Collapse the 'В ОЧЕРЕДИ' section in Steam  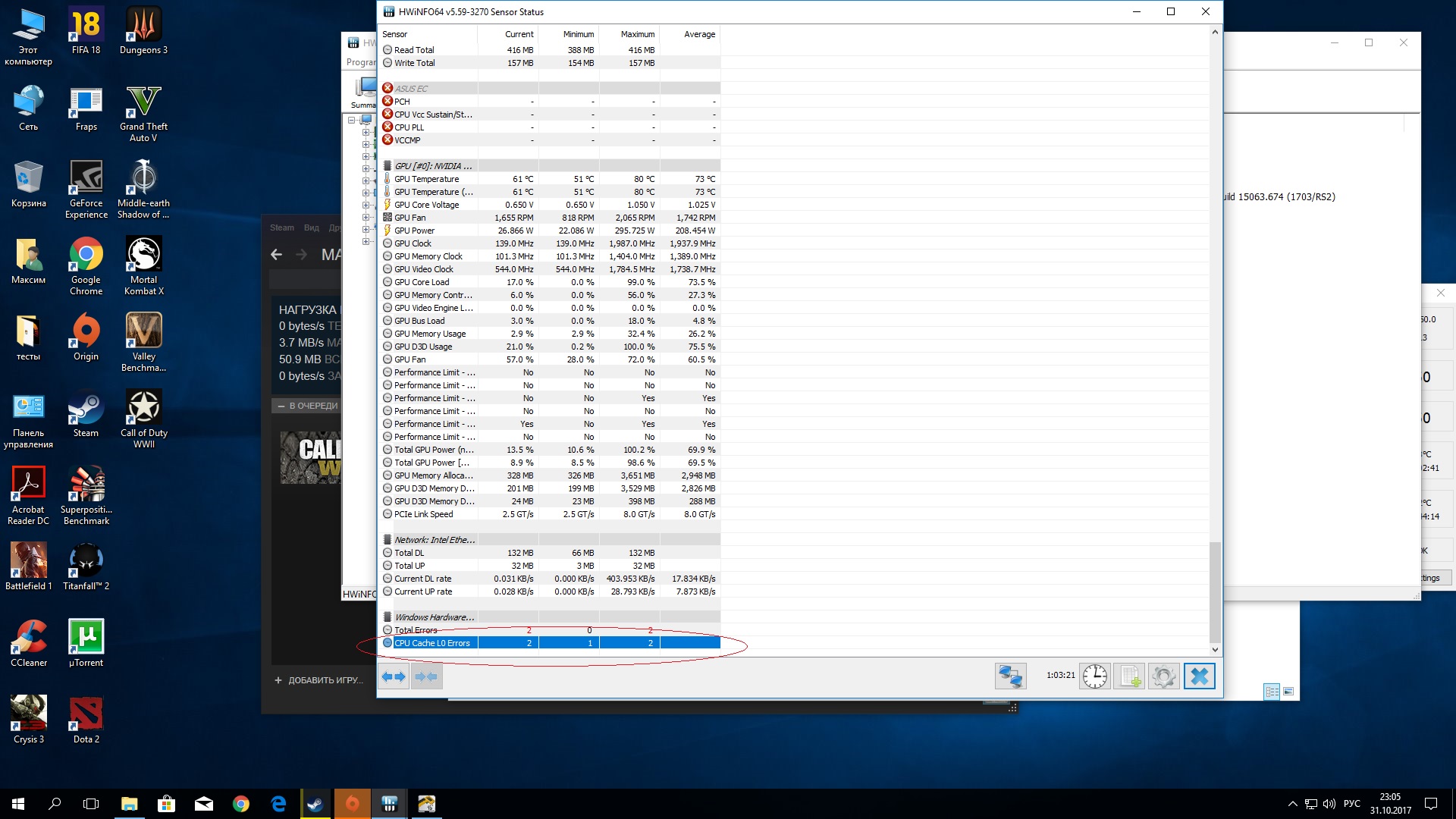coord(281,406)
